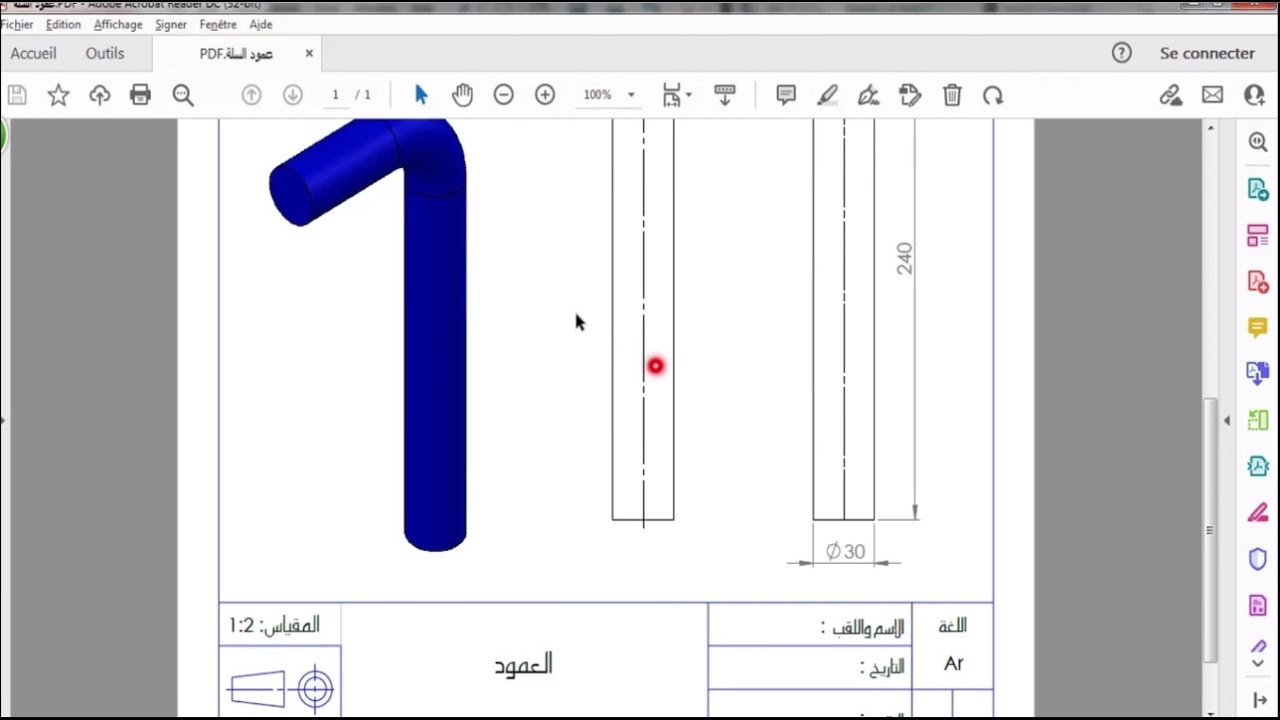
Task: Click the stamp tool icon
Action: 910,95
